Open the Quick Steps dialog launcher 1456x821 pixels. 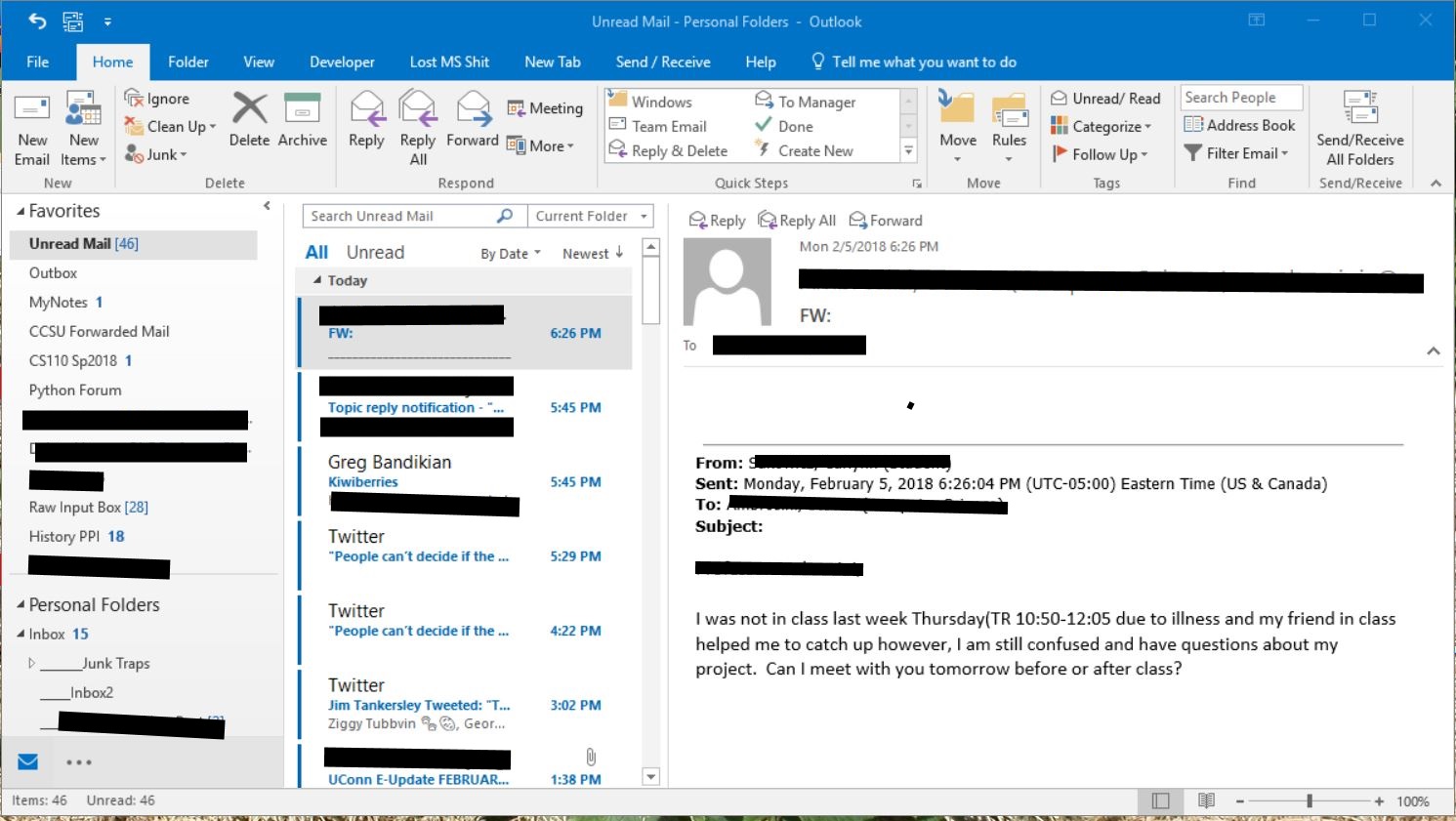(x=917, y=184)
